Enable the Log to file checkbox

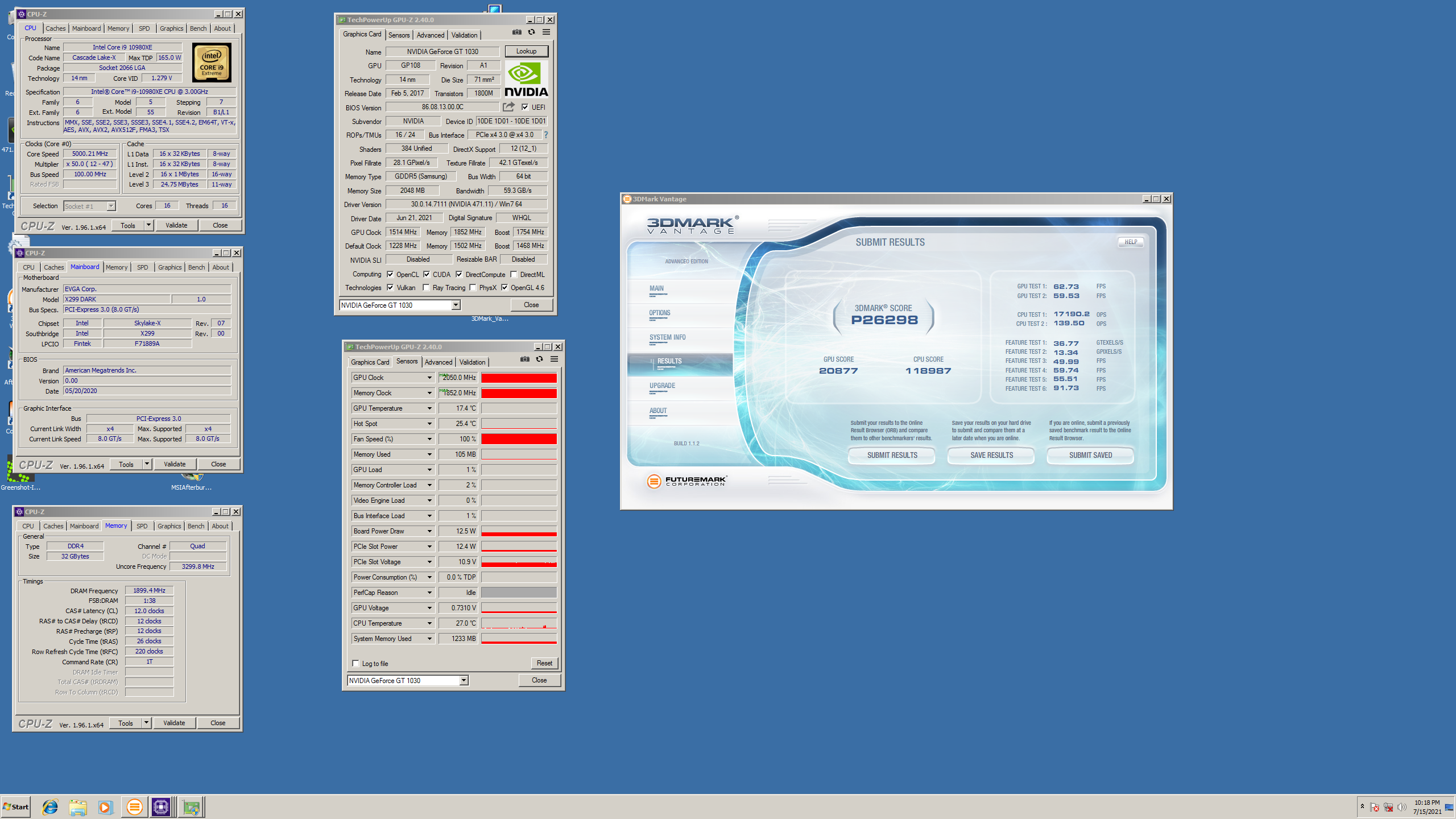click(356, 663)
